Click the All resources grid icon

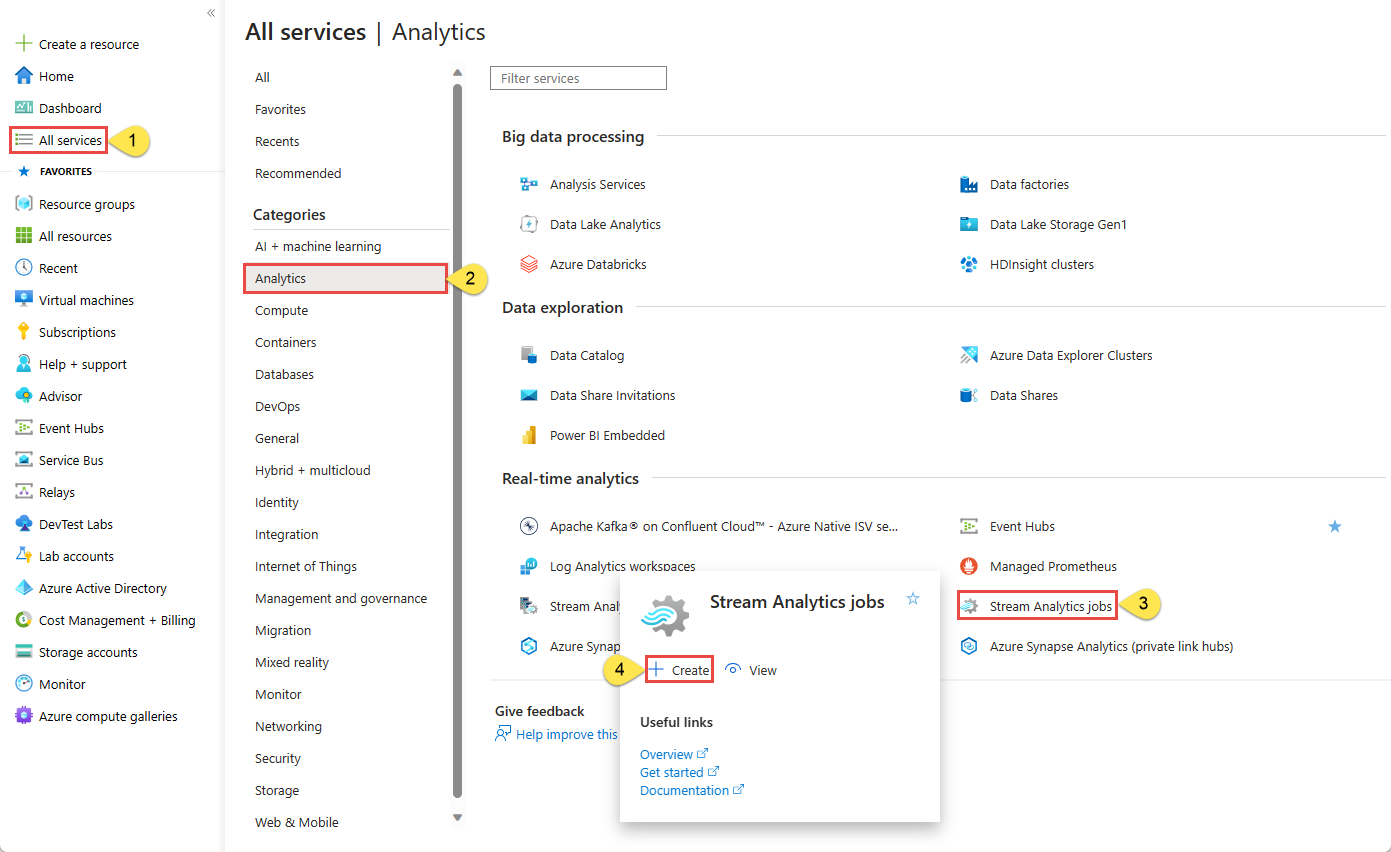point(24,236)
